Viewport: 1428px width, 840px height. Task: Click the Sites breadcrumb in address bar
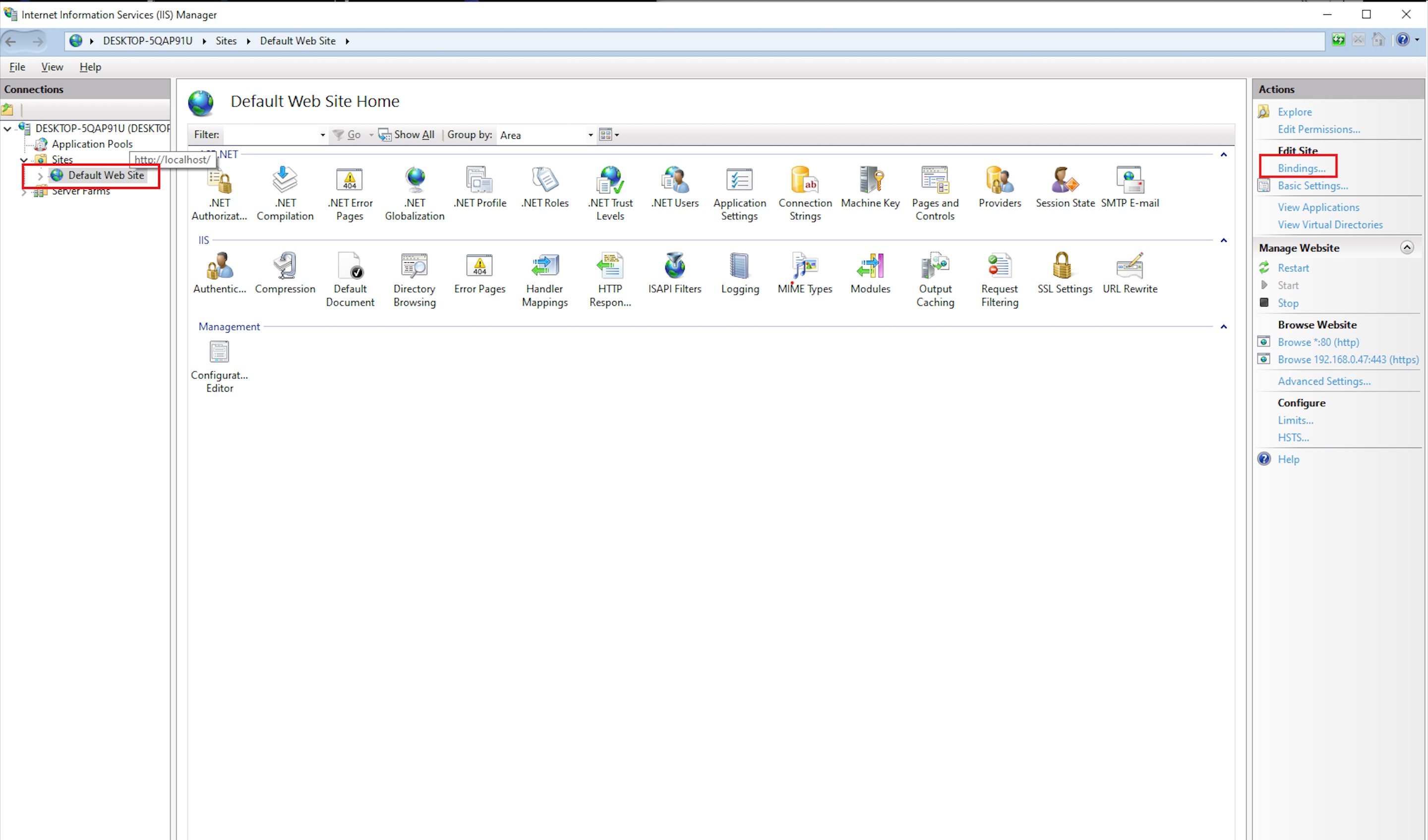click(226, 41)
